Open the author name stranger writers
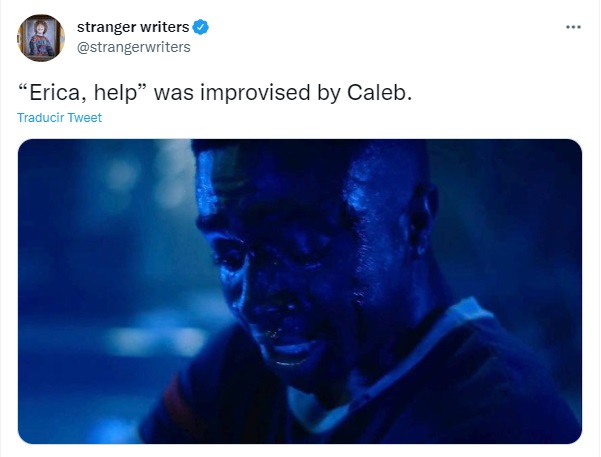 coord(133,27)
